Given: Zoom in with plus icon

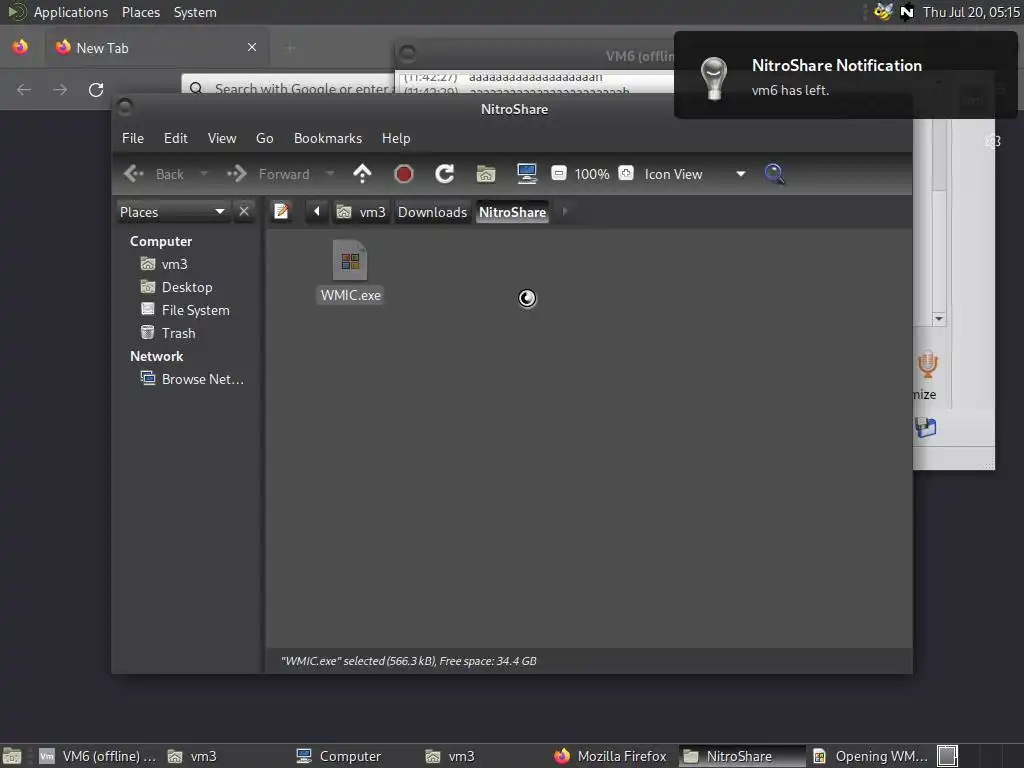Looking at the screenshot, I should pyautogui.click(x=626, y=174).
